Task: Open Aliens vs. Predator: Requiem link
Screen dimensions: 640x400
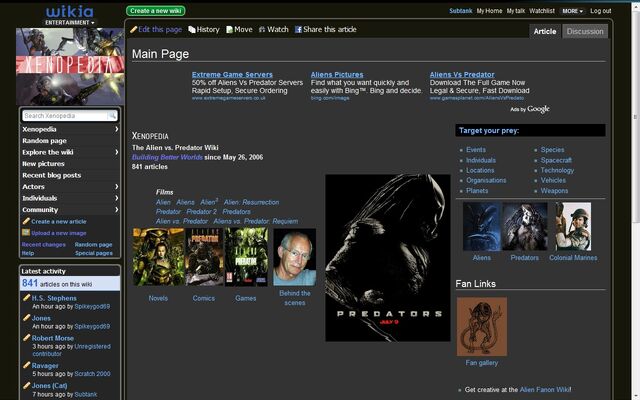Action: 256,221
